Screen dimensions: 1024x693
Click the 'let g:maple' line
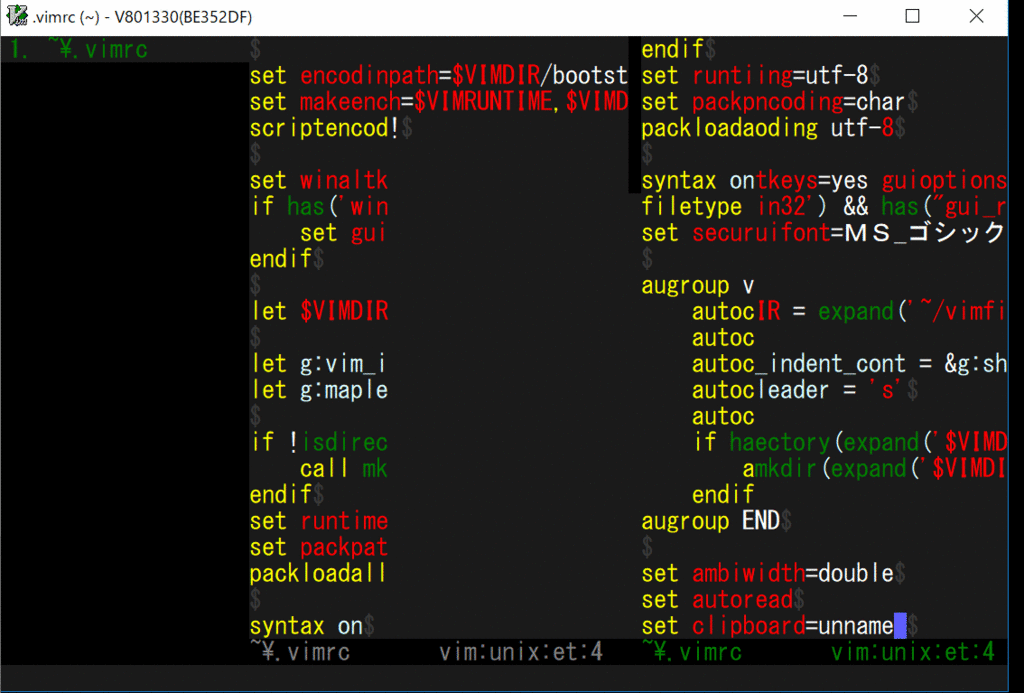(x=319, y=390)
